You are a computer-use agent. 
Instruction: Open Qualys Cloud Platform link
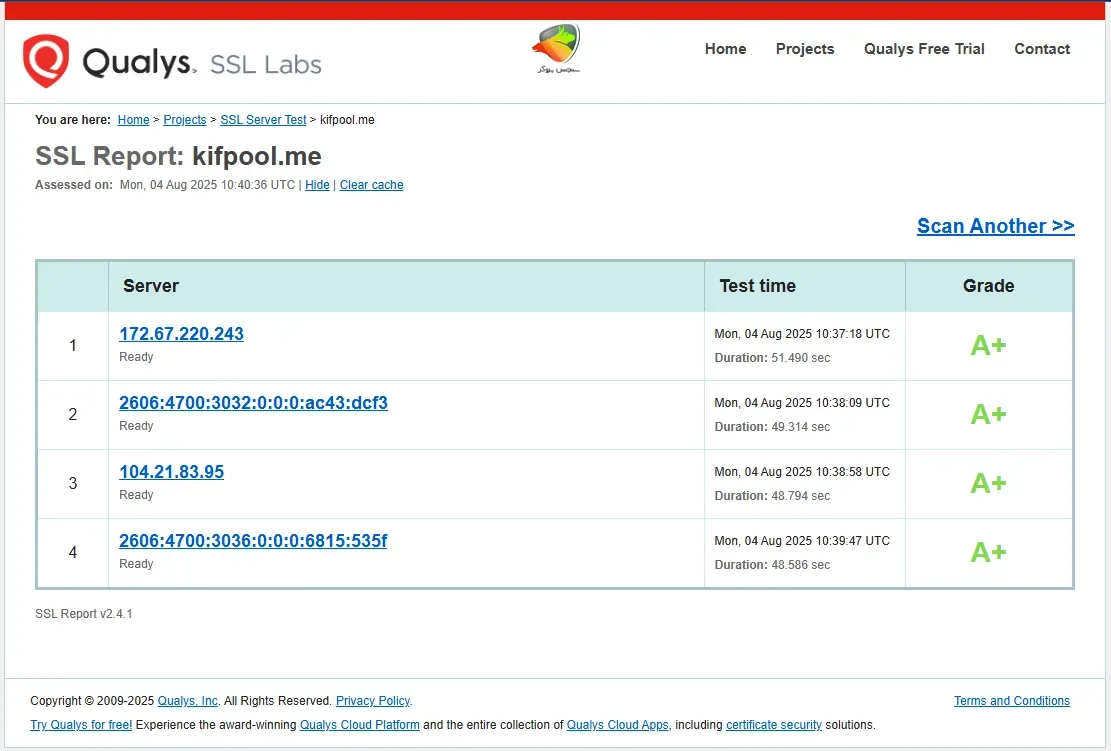(359, 725)
